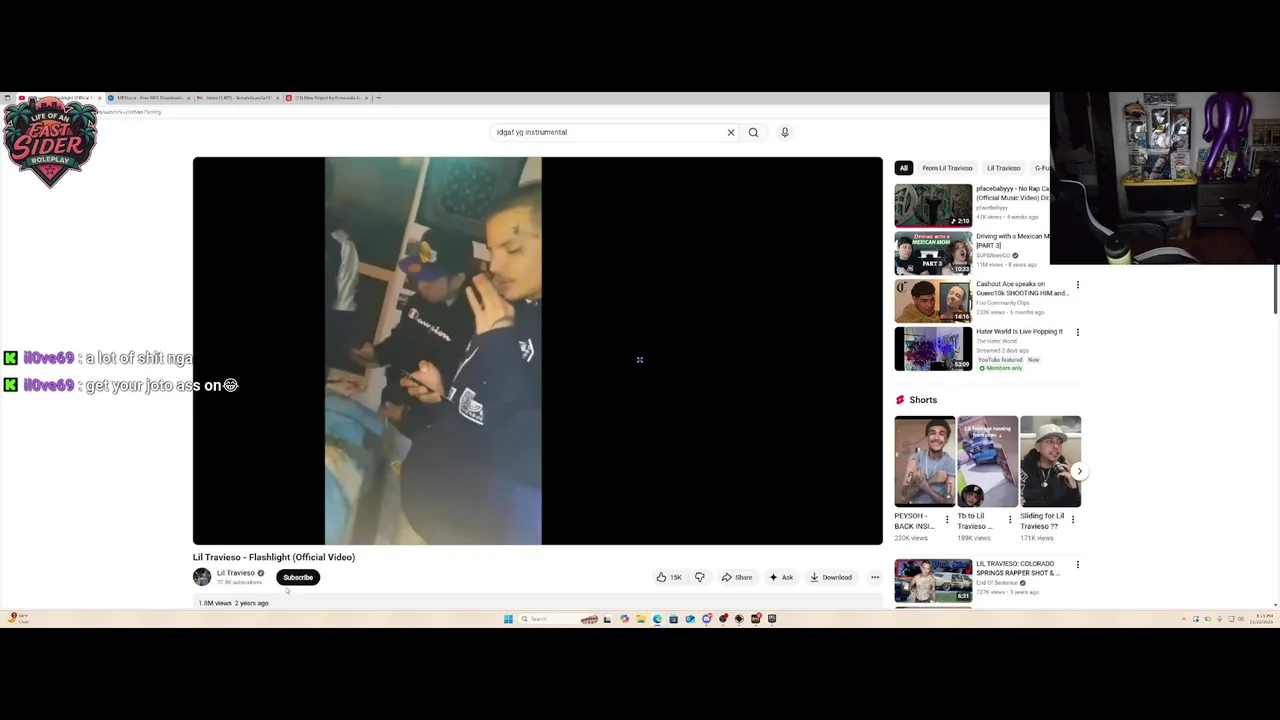Close the MP3Juice browser tab

click(188, 98)
